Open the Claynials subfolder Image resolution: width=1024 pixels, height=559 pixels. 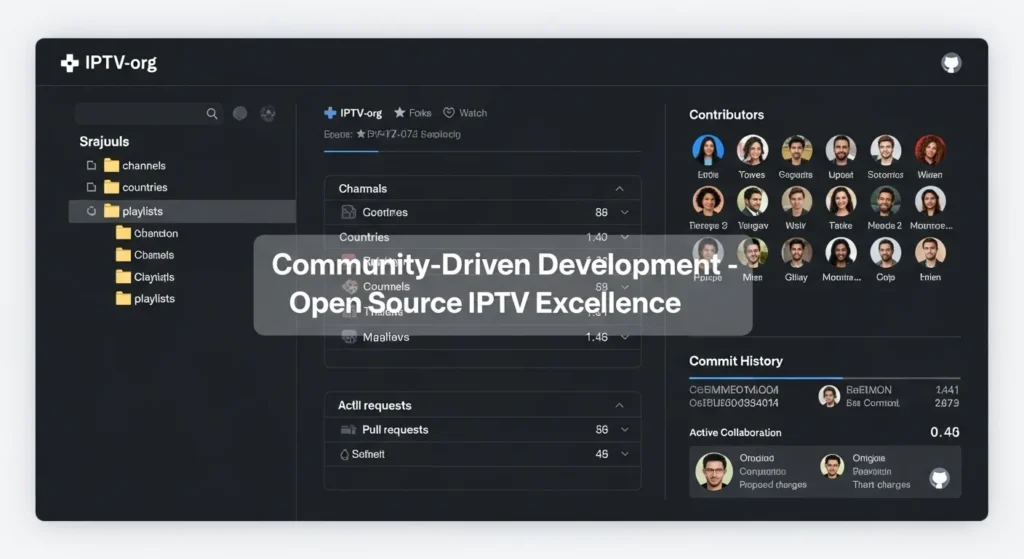point(145,277)
